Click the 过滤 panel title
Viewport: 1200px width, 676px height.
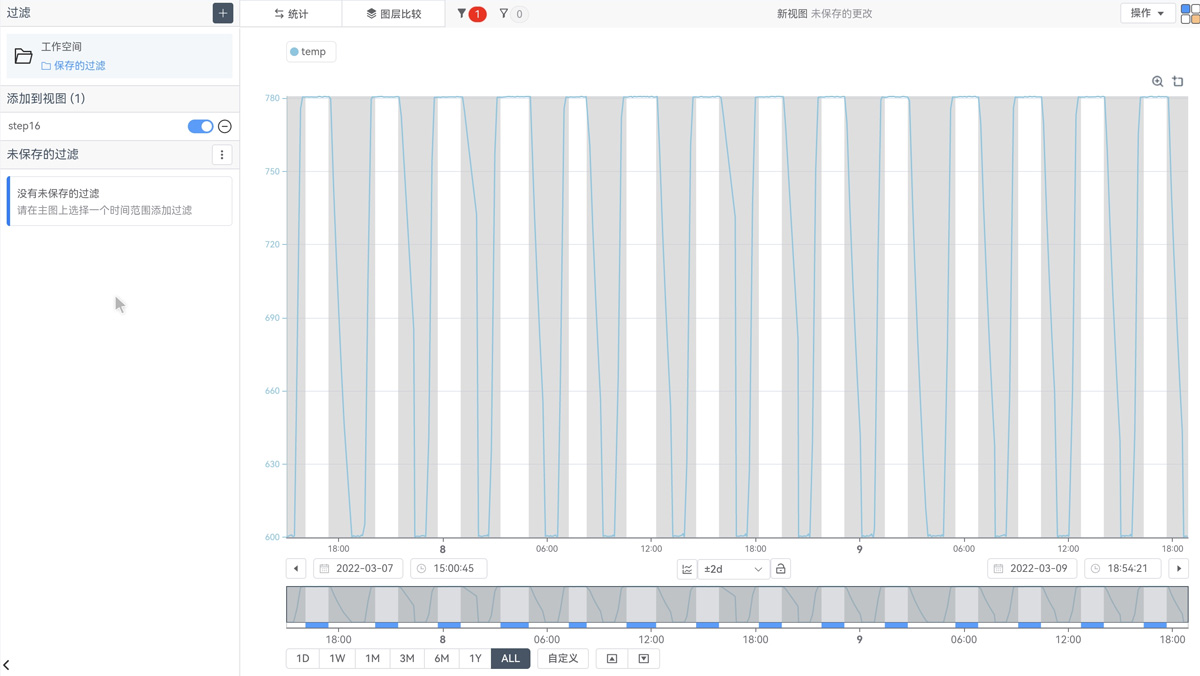18,13
